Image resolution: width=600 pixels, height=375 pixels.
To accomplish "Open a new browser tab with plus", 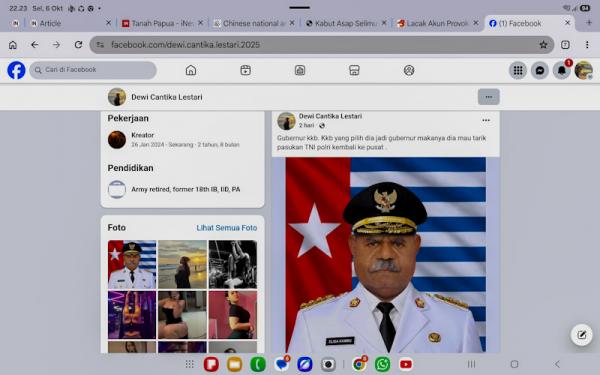I will (x=589, y=23).
